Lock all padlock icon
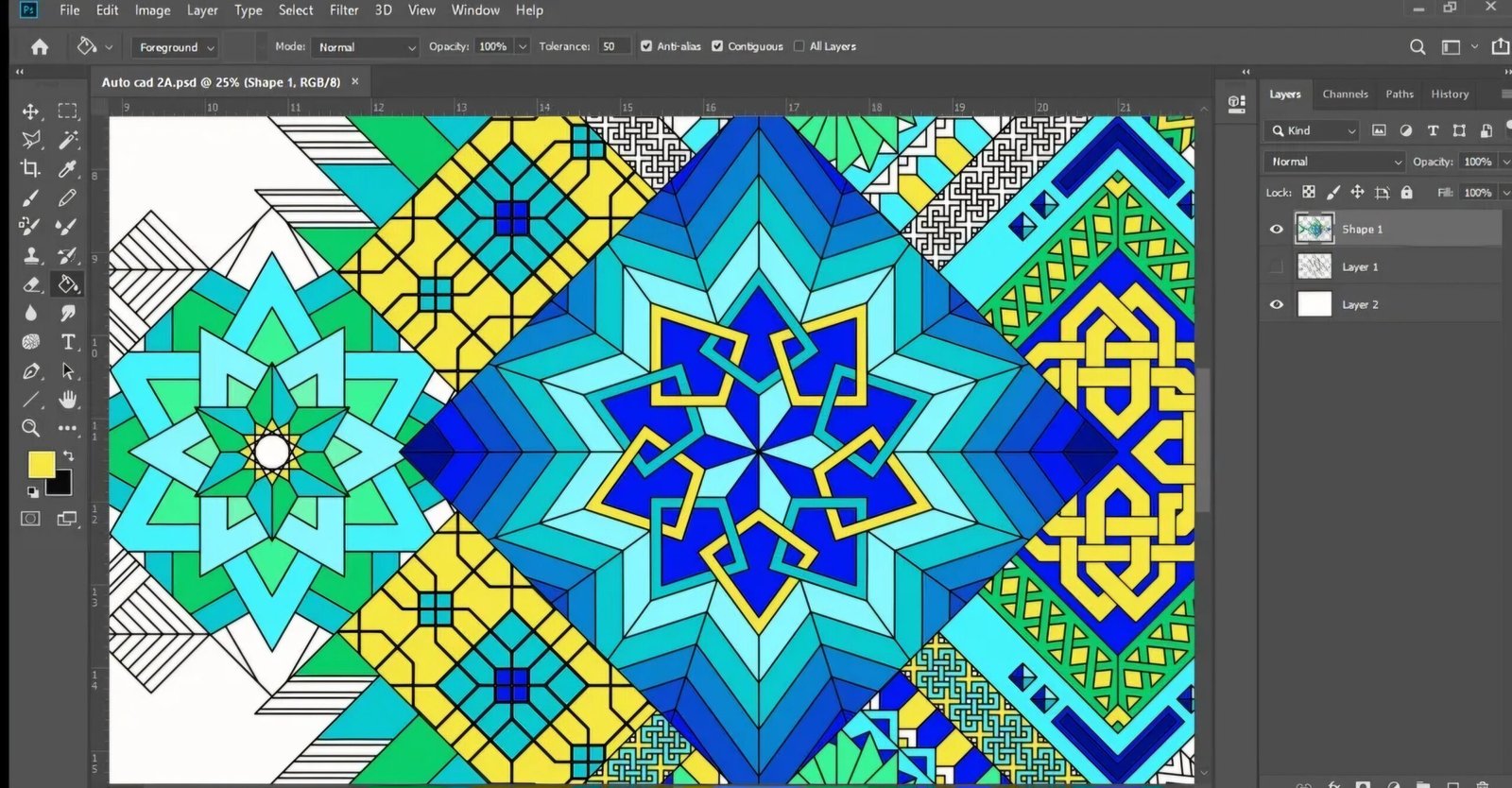Viewport: 1512px width, 788px height. [1406, 192]
